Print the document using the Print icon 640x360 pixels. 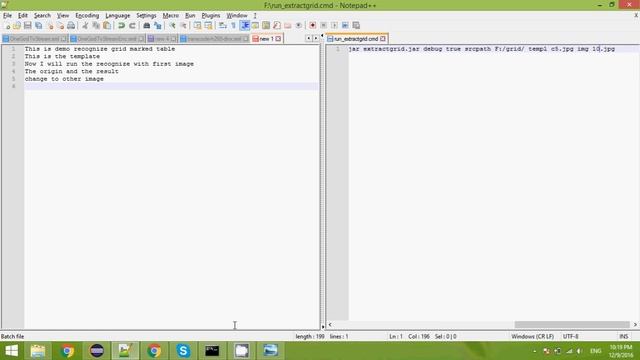coord(71,26)
